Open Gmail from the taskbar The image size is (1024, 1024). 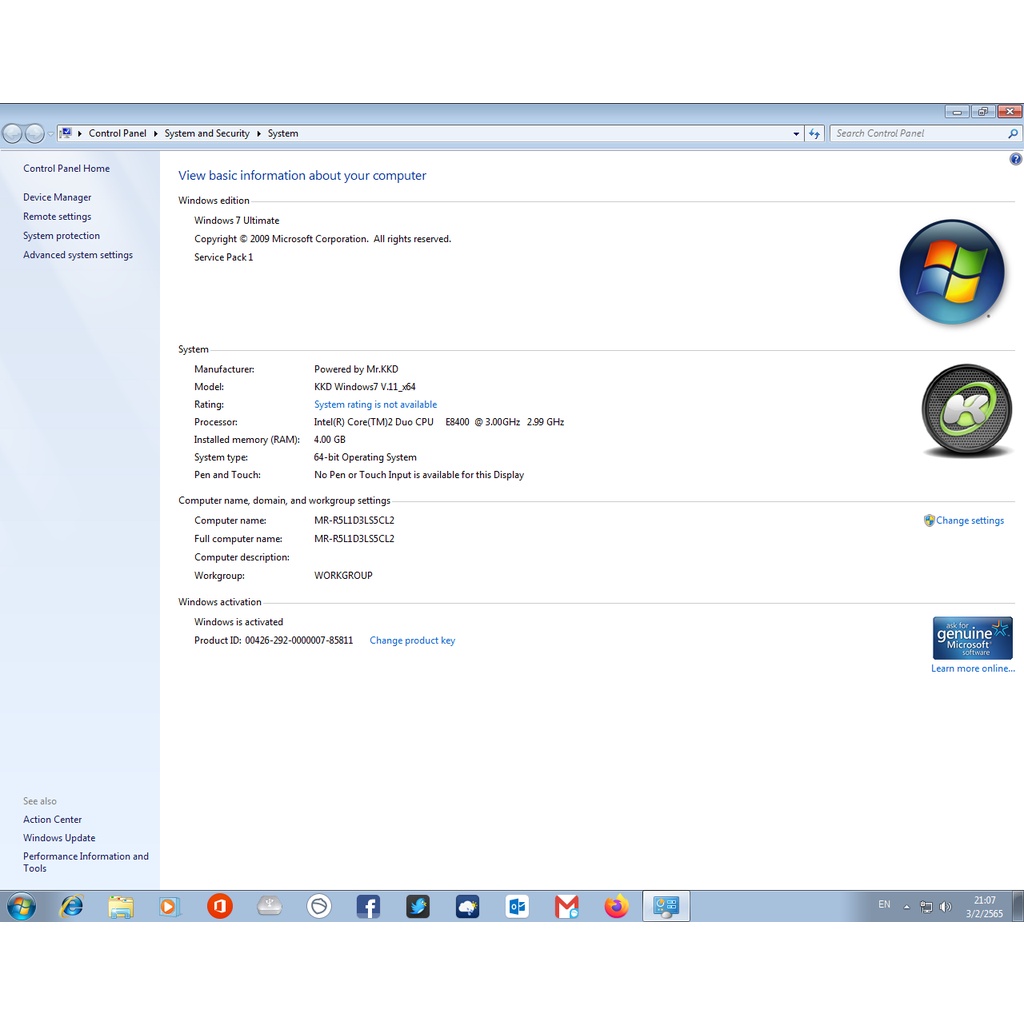[567, 906]
